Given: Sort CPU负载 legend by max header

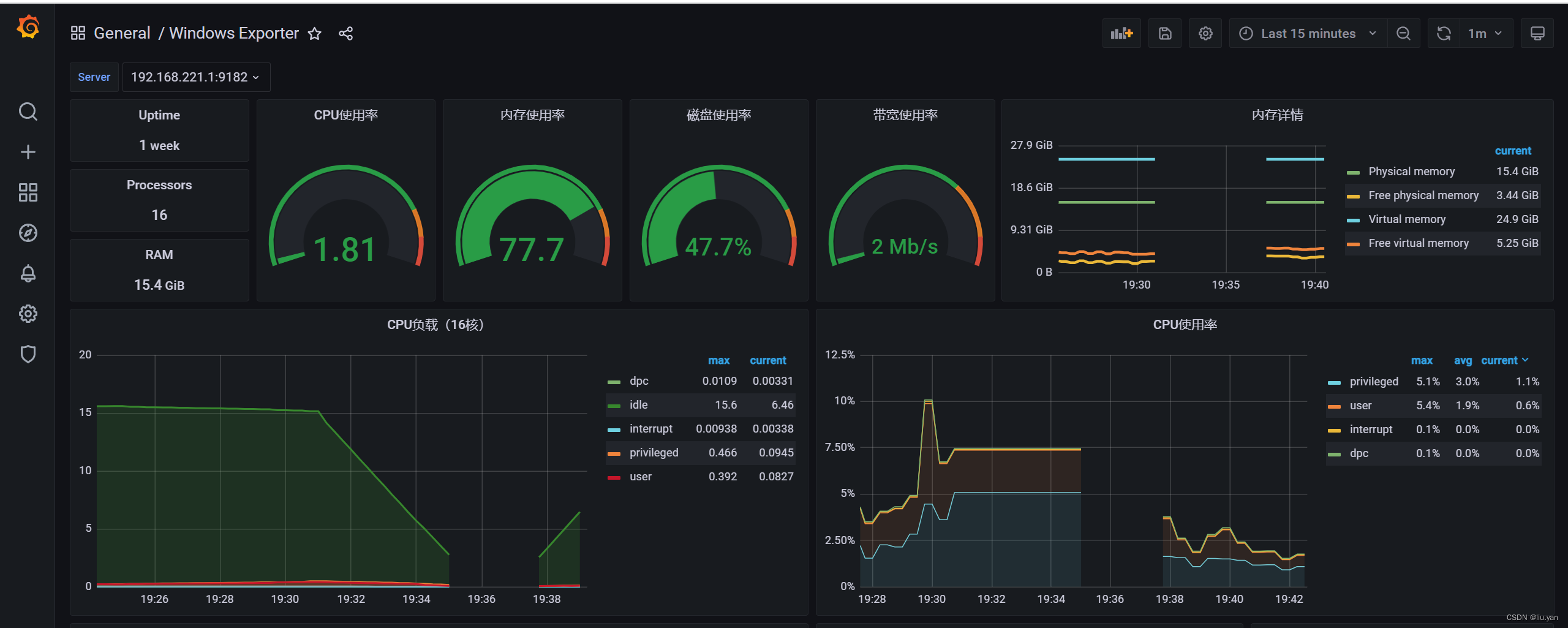Looking at the screenshot, I should (718, 360).
